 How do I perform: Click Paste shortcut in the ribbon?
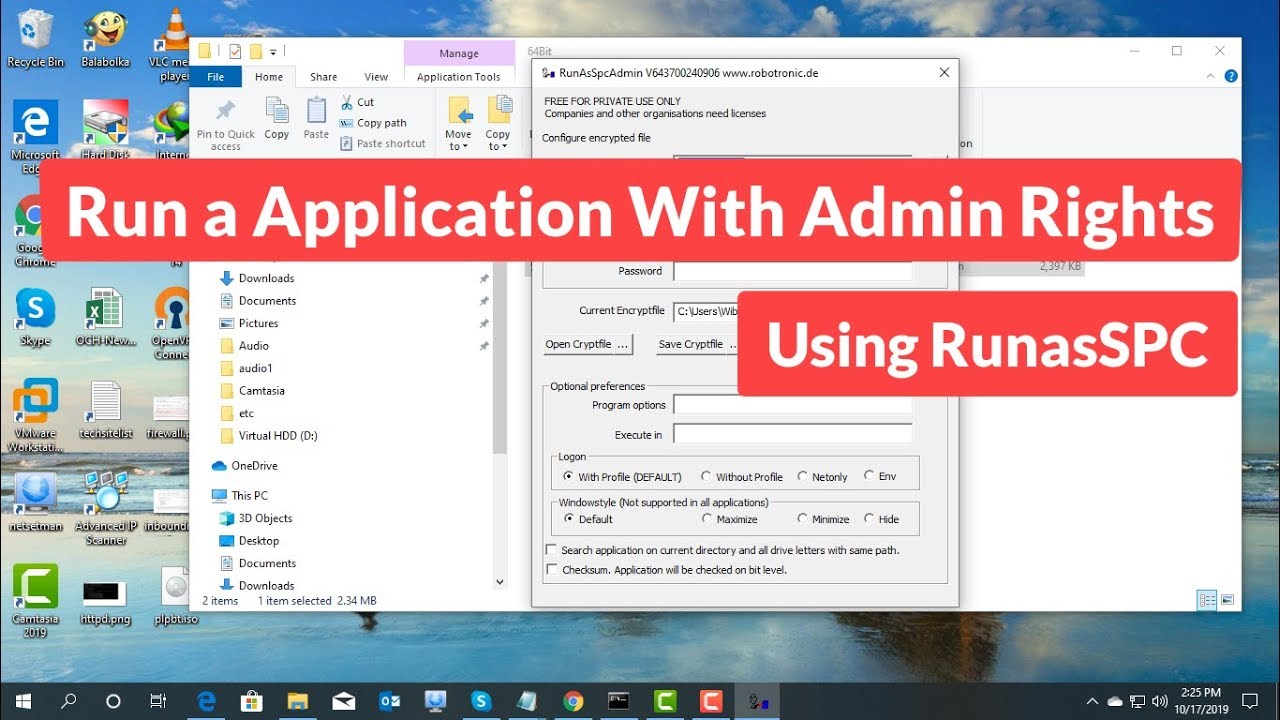pos(382,143)
